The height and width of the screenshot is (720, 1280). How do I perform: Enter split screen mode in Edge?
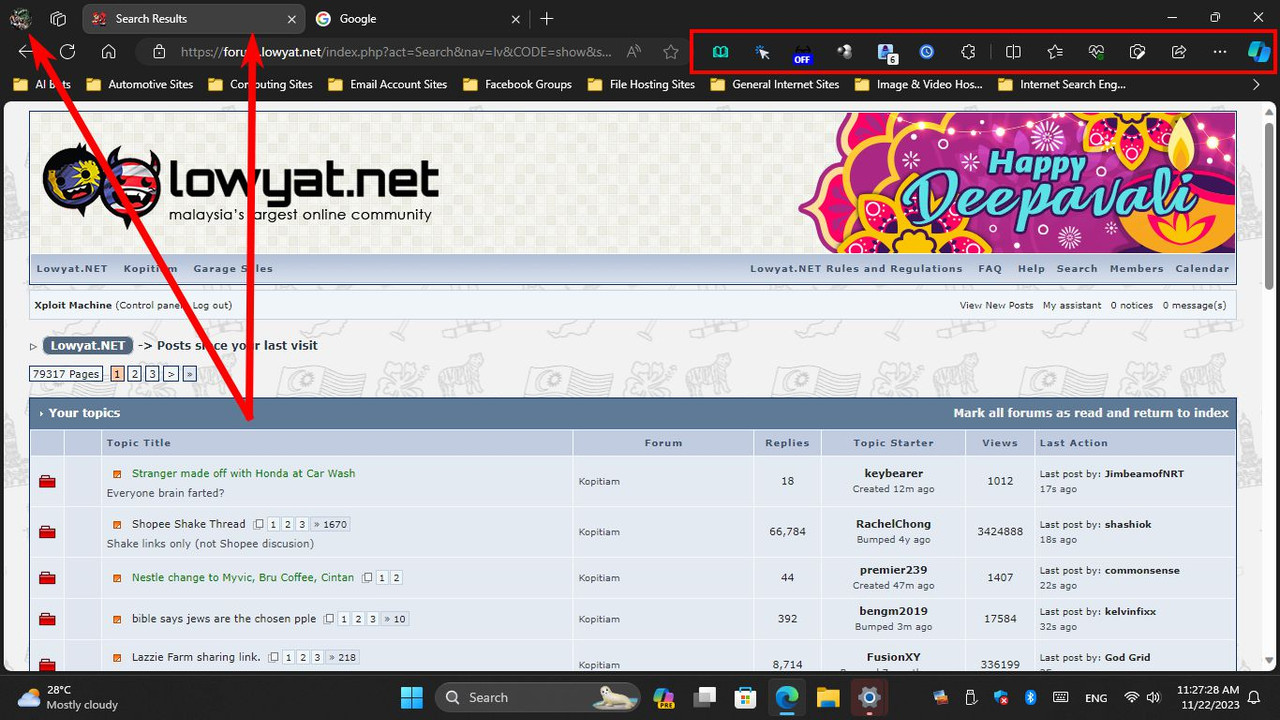click(1013, 51)
